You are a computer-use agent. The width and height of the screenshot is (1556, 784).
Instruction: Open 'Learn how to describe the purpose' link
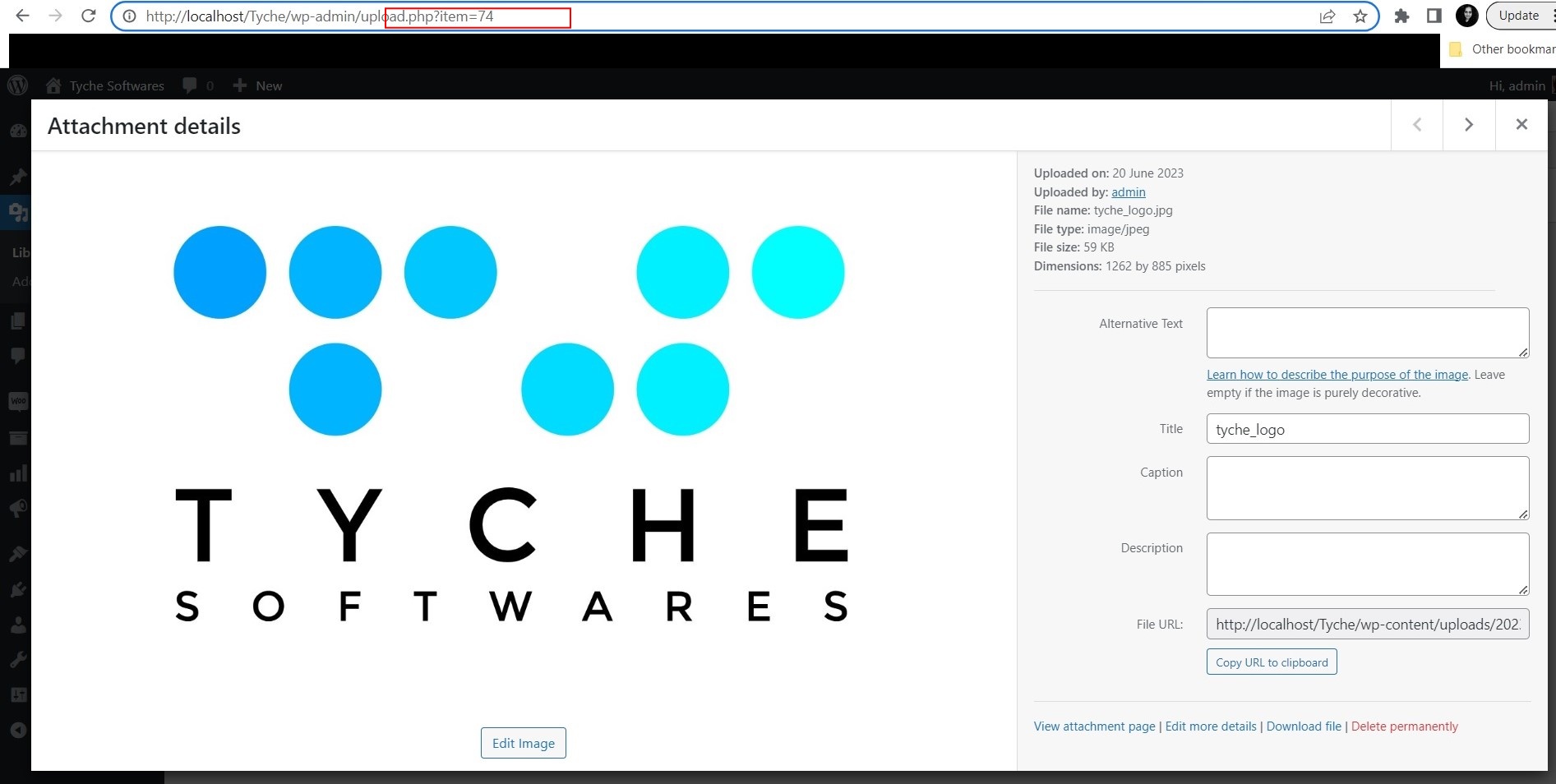(1337, 375)
